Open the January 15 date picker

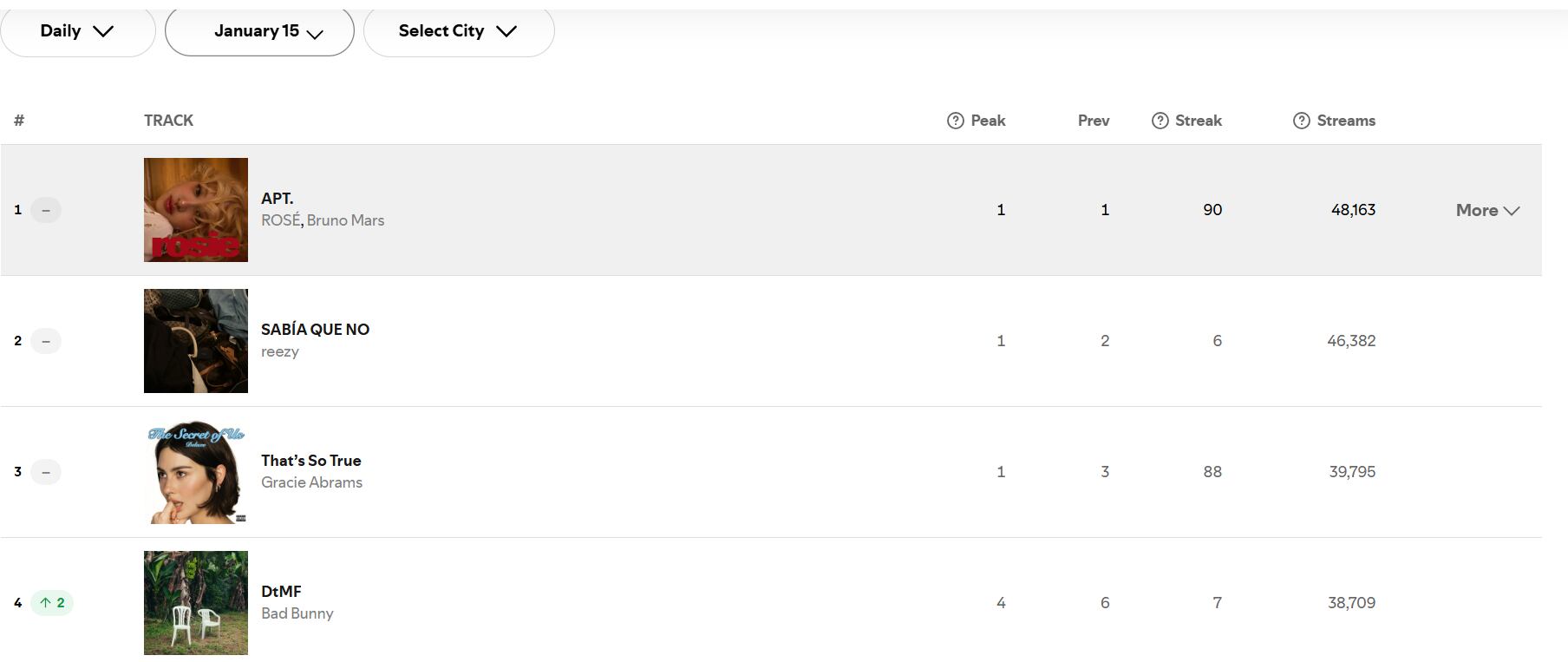point(259,31)
